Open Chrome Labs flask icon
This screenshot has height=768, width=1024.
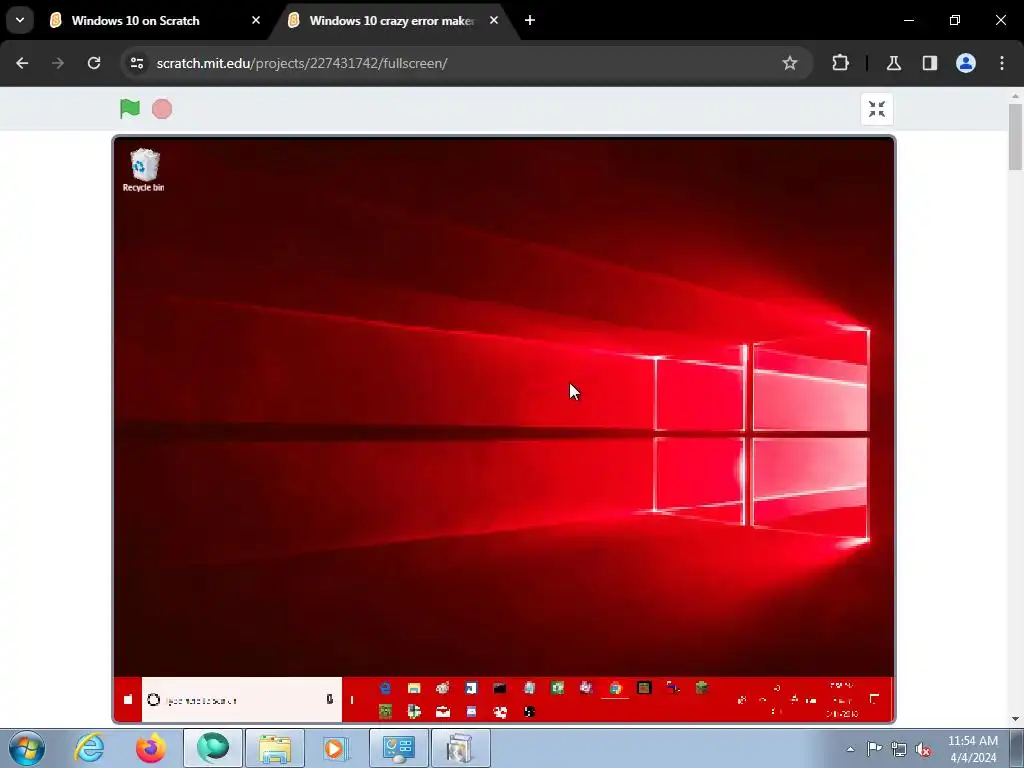tap(893, 63)
